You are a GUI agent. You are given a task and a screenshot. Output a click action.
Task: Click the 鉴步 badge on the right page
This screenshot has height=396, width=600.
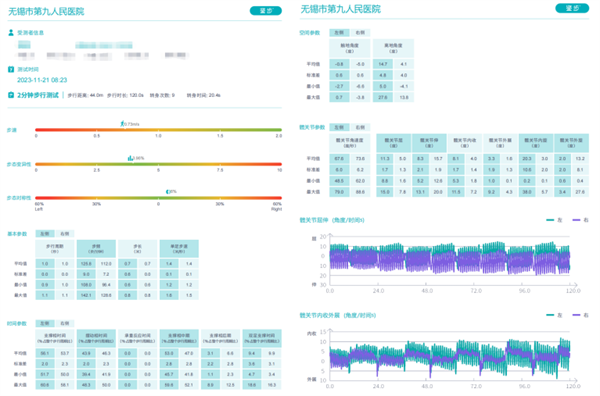pyautogui.click(x=572, y=8)
